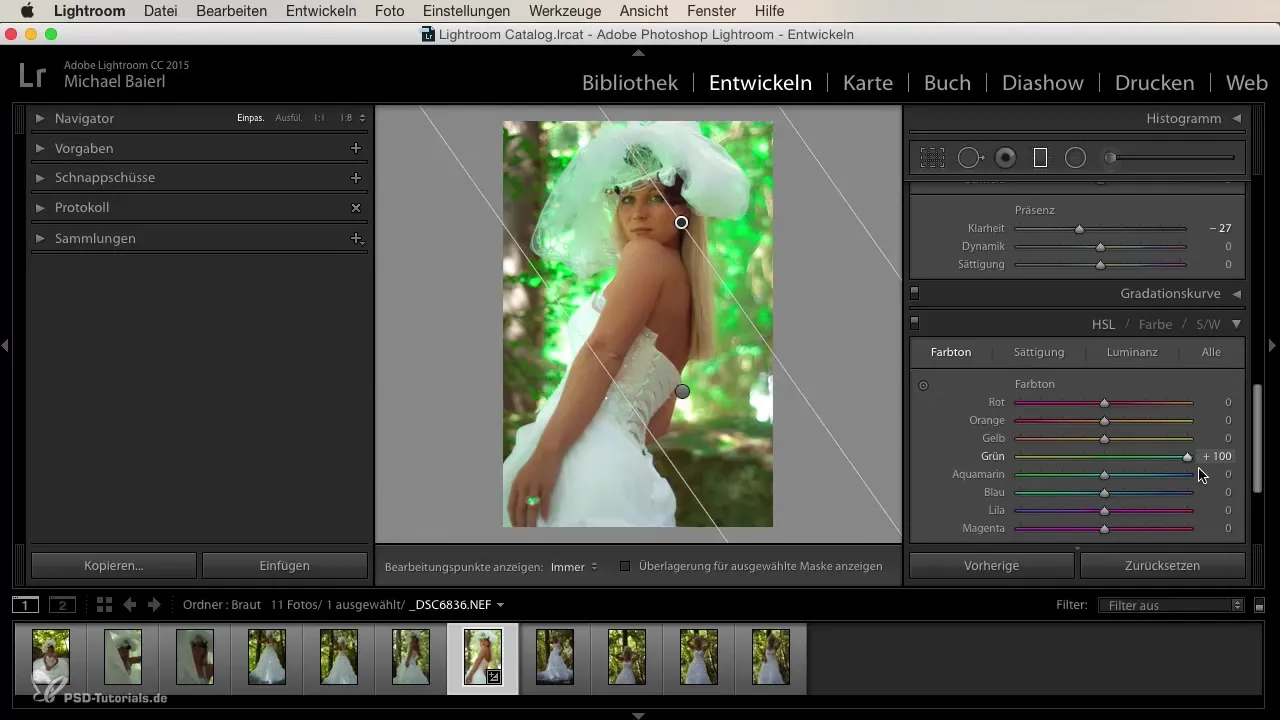Select the first filmstrip thumbnail
This screenshot has height=720, width=1280.
point(51,657)
